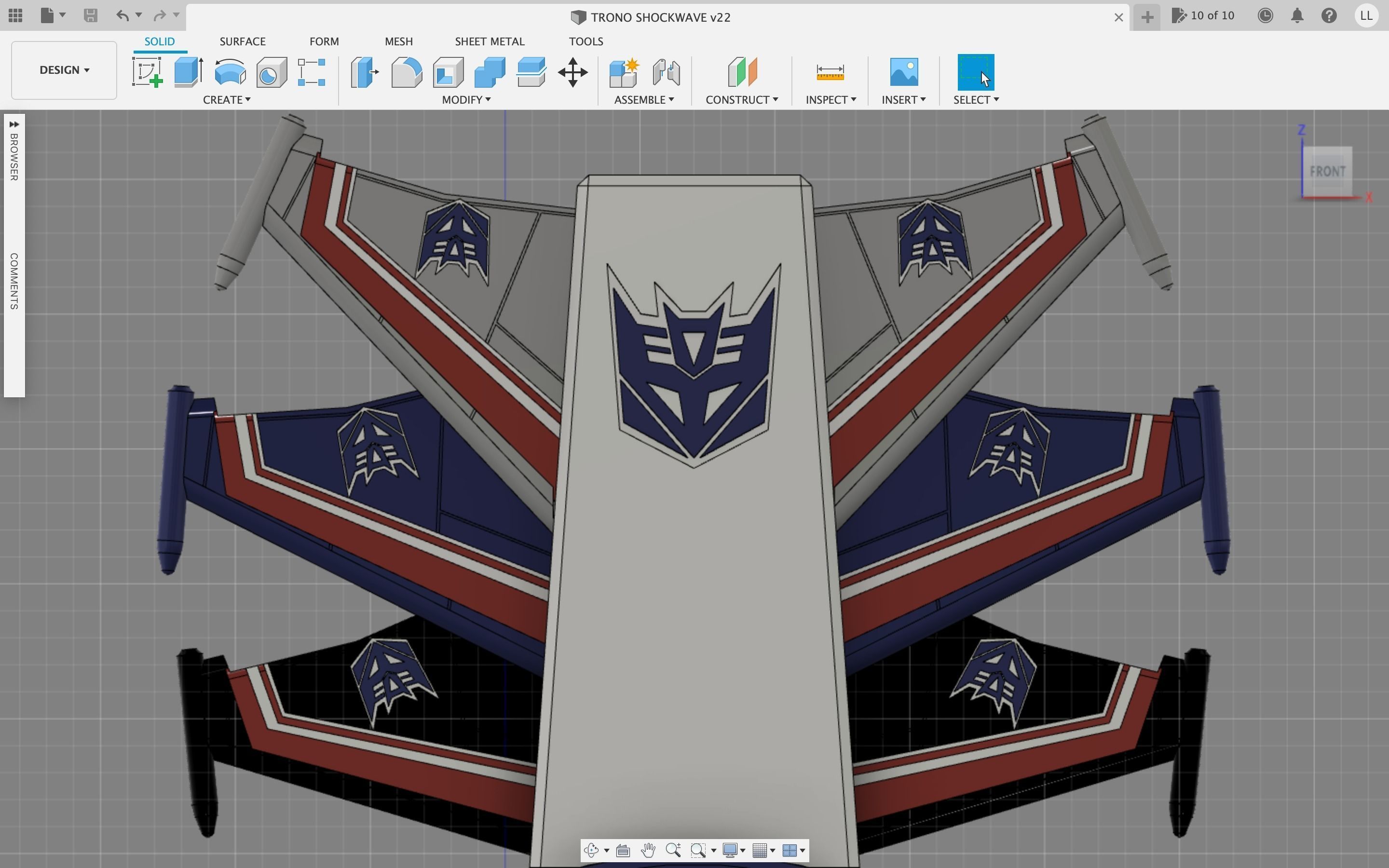Image resolution: width=1389 pixels, height=868 pixels.
Task: Switch to the MESH tab
Action: click(398, 41)
